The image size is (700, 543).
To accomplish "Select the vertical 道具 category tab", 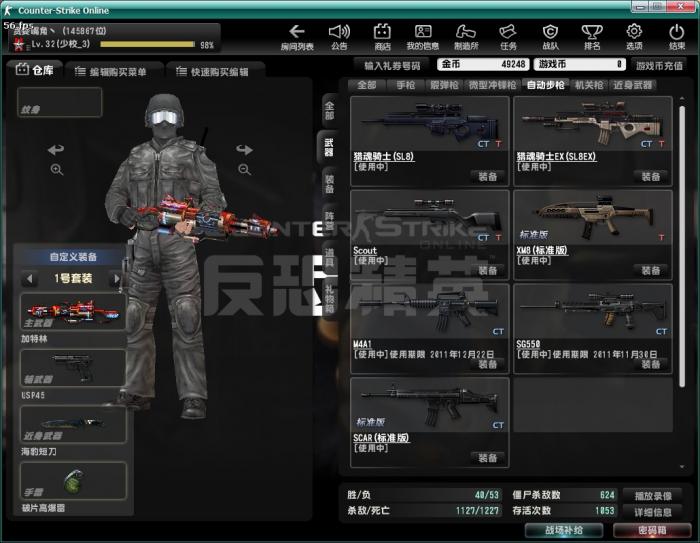I will point(329,257).
